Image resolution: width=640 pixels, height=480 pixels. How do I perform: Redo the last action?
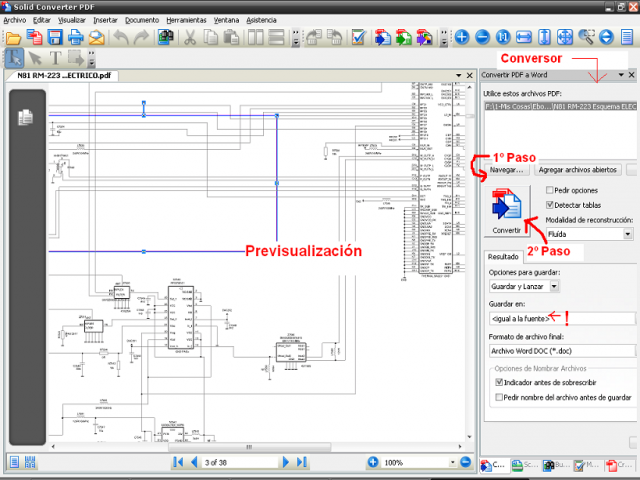click(x=141, y=38)
